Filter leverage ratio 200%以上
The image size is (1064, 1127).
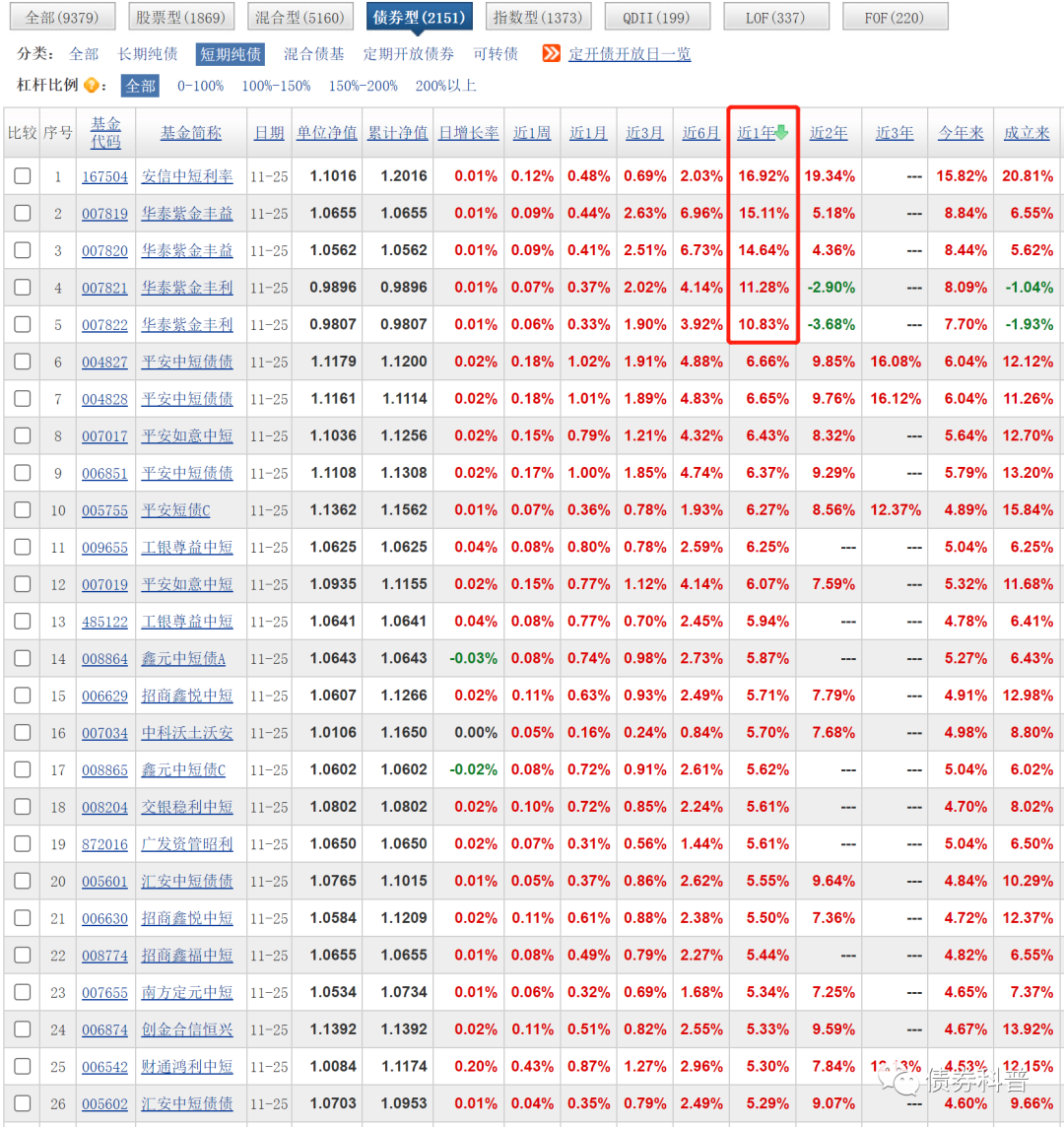point(445,87)
